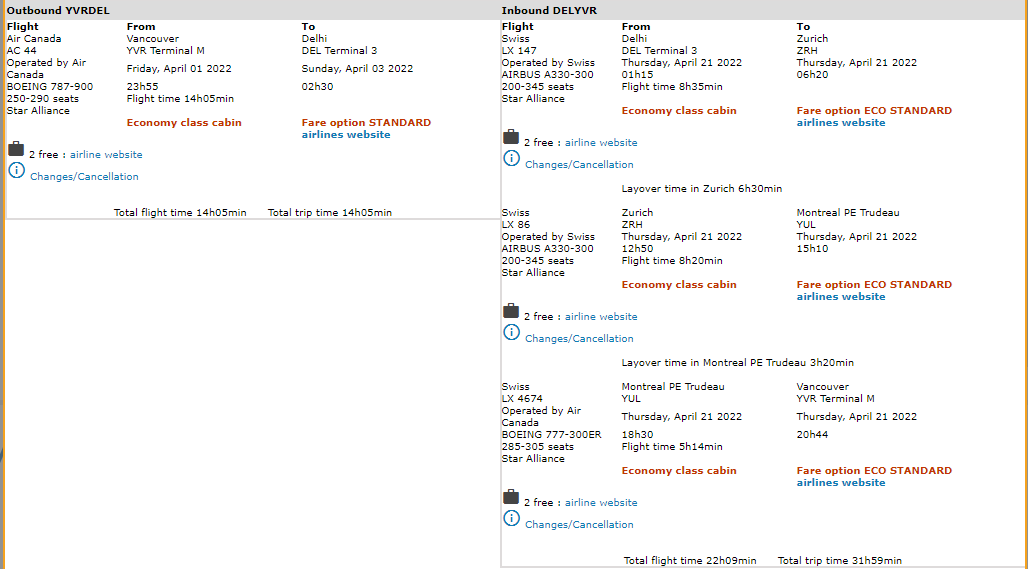Click the baggage icon for Air Canada AC 44

16,149
